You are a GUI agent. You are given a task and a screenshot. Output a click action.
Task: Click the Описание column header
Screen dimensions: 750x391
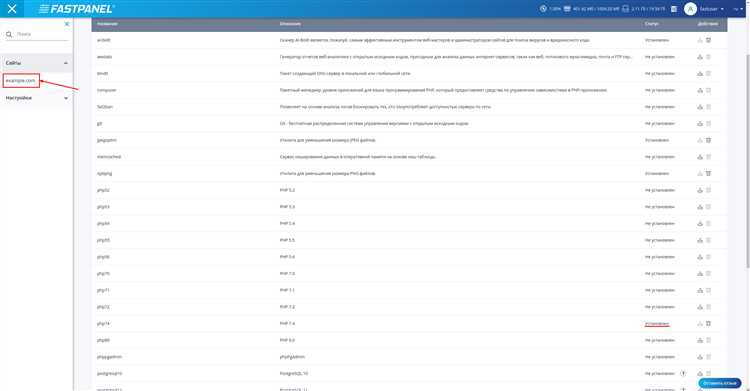pos(290,24)
